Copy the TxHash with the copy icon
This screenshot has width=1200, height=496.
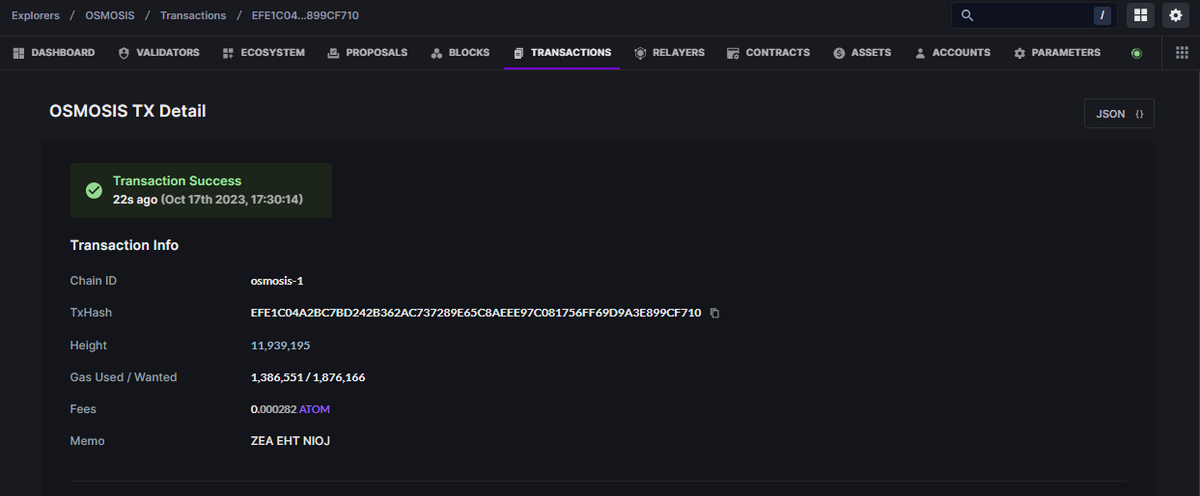click(x=714, y=313)
